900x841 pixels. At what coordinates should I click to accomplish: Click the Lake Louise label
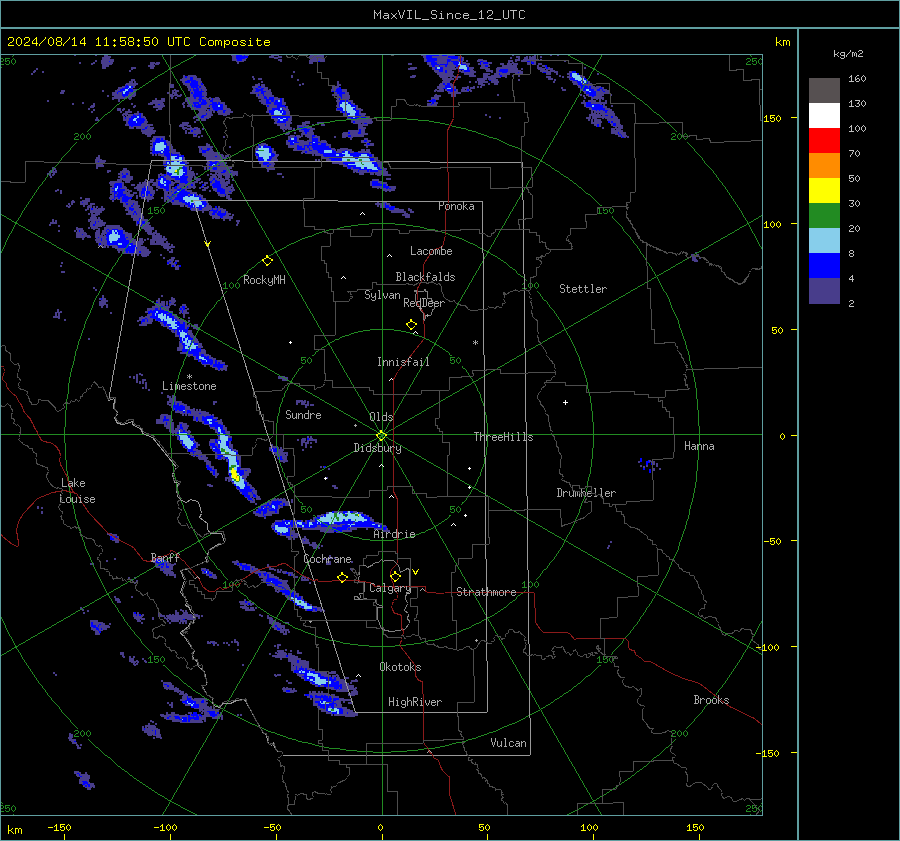(77, 491)
